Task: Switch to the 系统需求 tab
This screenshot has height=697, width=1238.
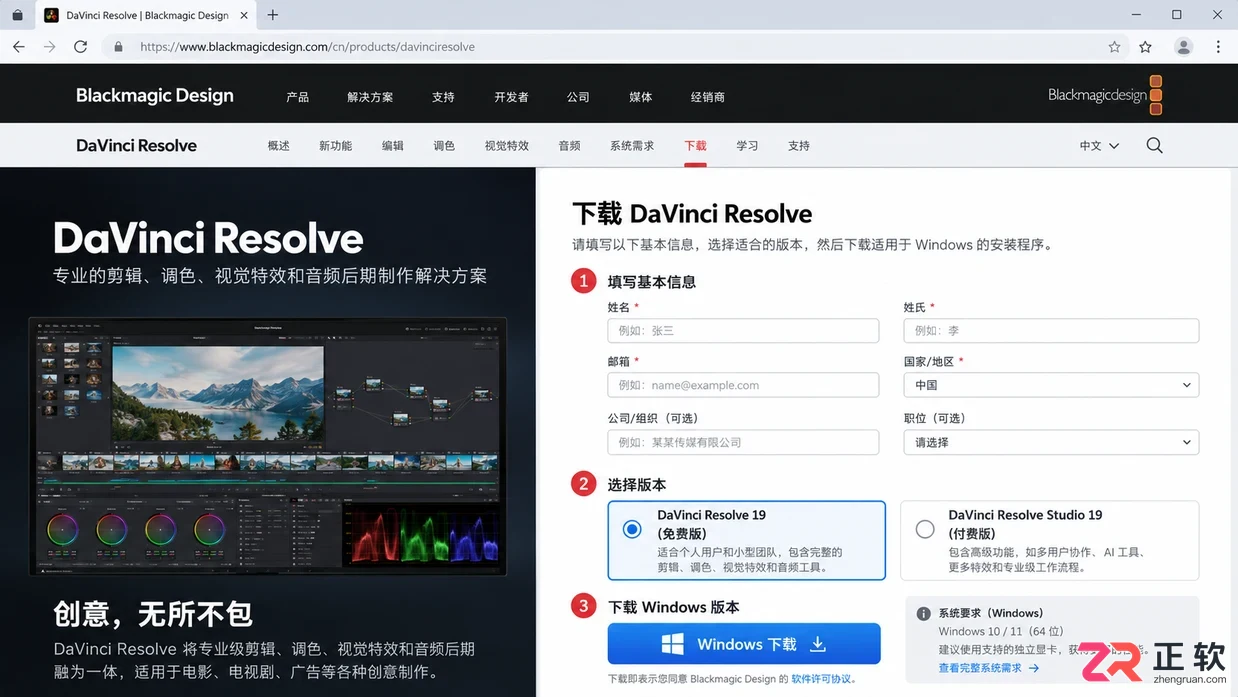Action: click(x=632, y=146)
